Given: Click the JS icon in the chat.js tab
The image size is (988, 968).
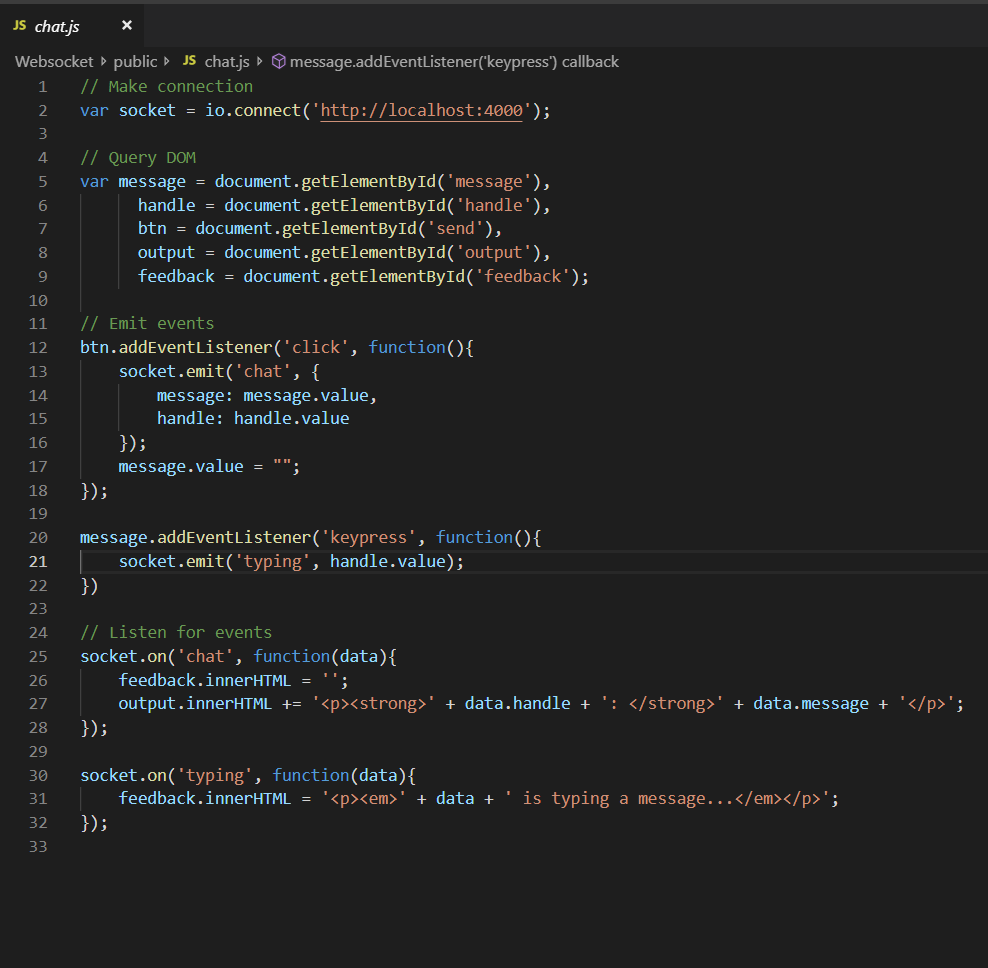Looking at the screenshot, I should [x=19, y=25].
